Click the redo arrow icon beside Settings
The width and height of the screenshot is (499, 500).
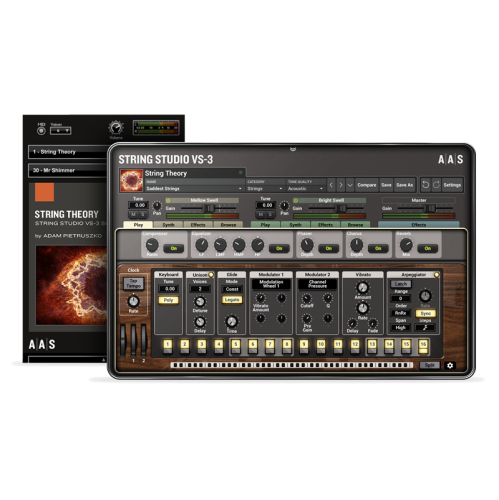click(x=436, y=185)
